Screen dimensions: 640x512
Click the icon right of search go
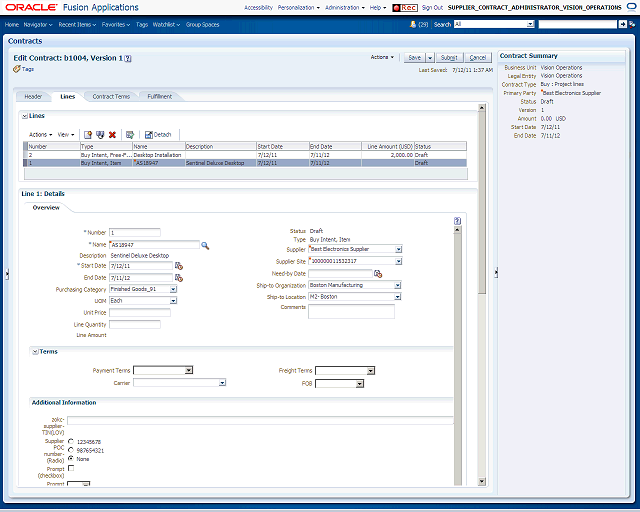tap(632, 24)
